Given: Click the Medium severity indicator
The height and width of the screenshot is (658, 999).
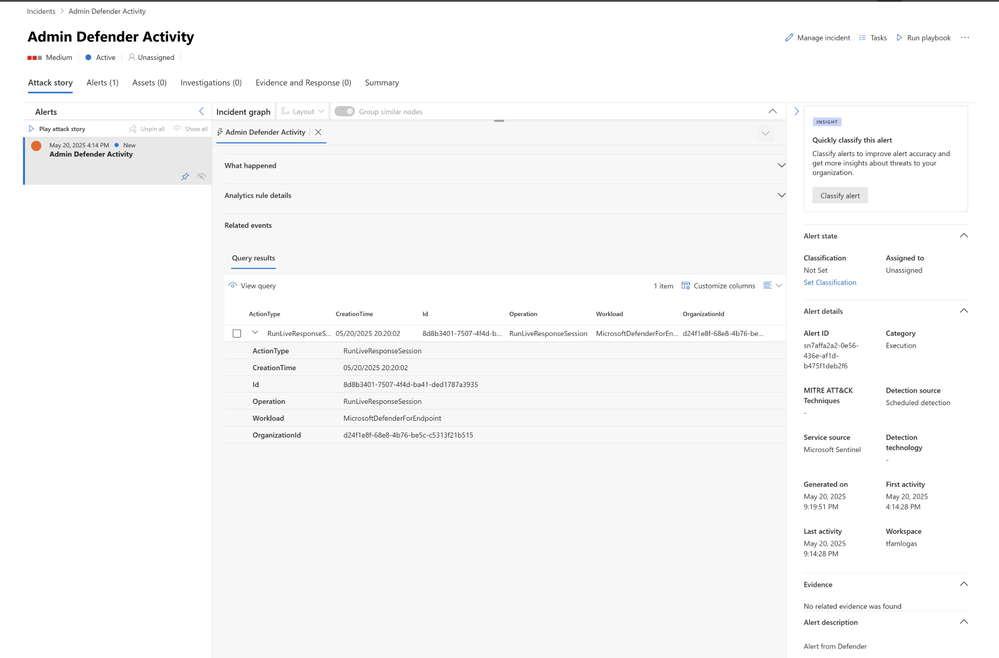Looking at the screenshot, I should pos(50,57).
